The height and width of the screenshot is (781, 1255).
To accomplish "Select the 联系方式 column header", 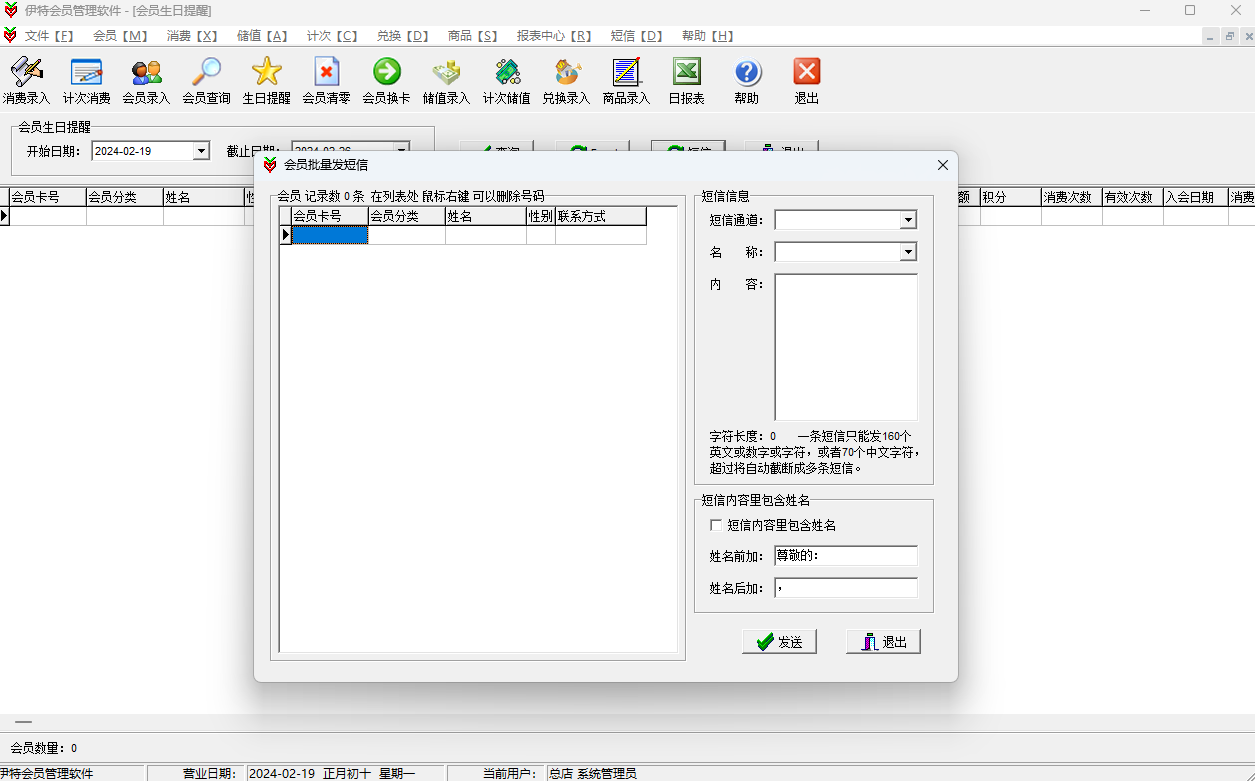I will pyautogui.click(x=600, y=216).
